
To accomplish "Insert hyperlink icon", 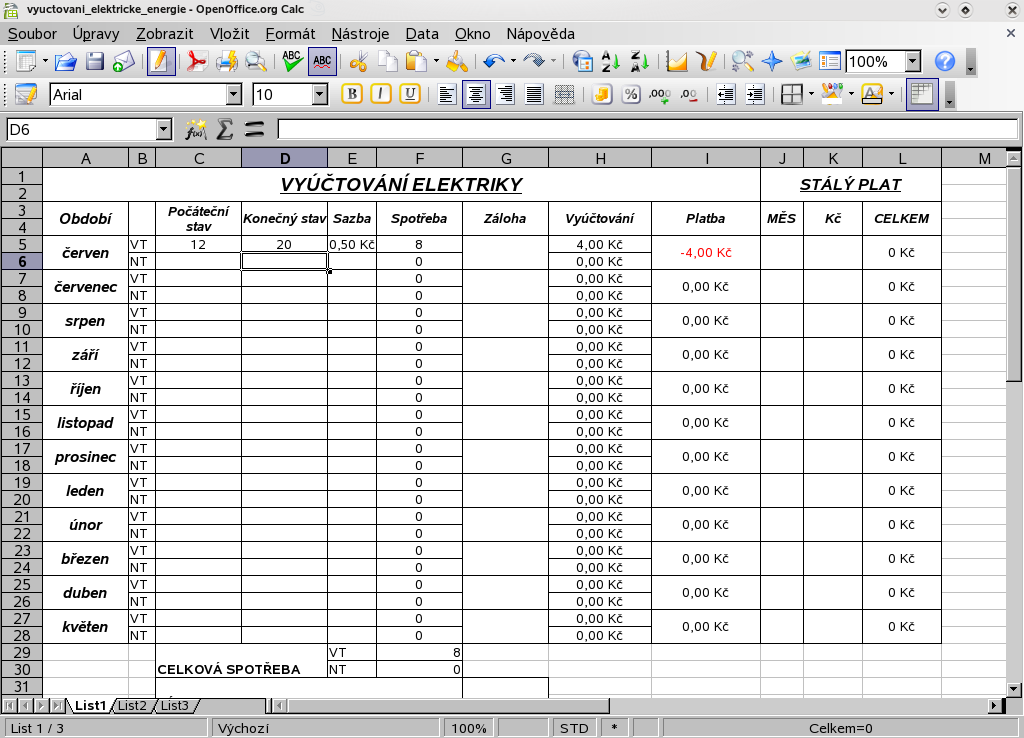I will click(x=582, y=61).
